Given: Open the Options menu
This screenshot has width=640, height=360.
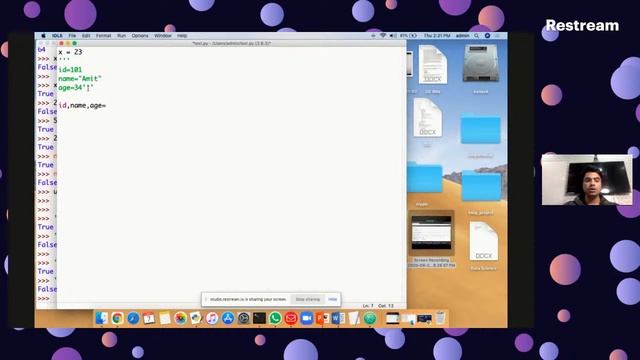Looking at the screenshot, I should [140, 36].
